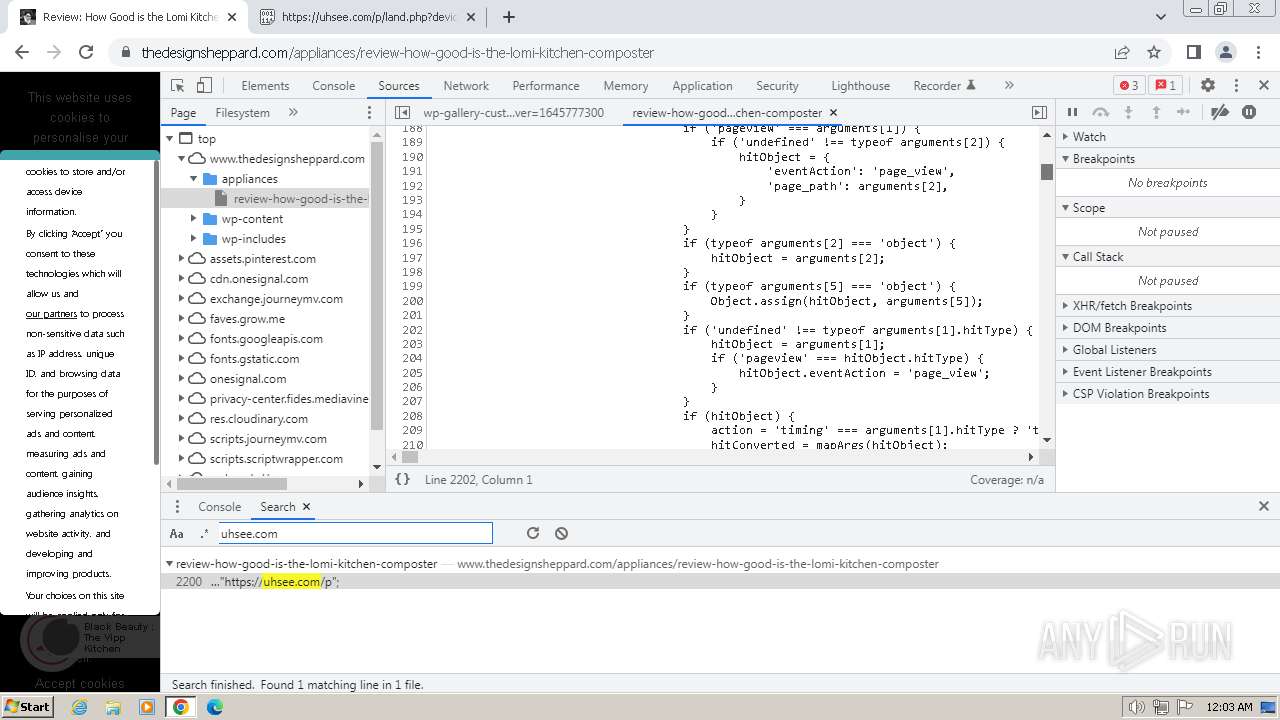Open the Application tab

click(702, 86)
